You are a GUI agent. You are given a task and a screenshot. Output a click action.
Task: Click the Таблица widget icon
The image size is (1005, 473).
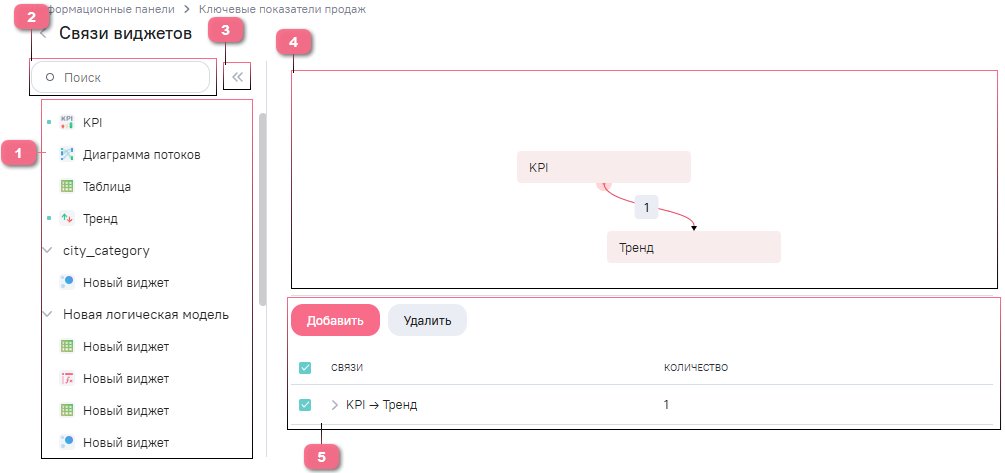pyautogui.click(x=67, y=186)
